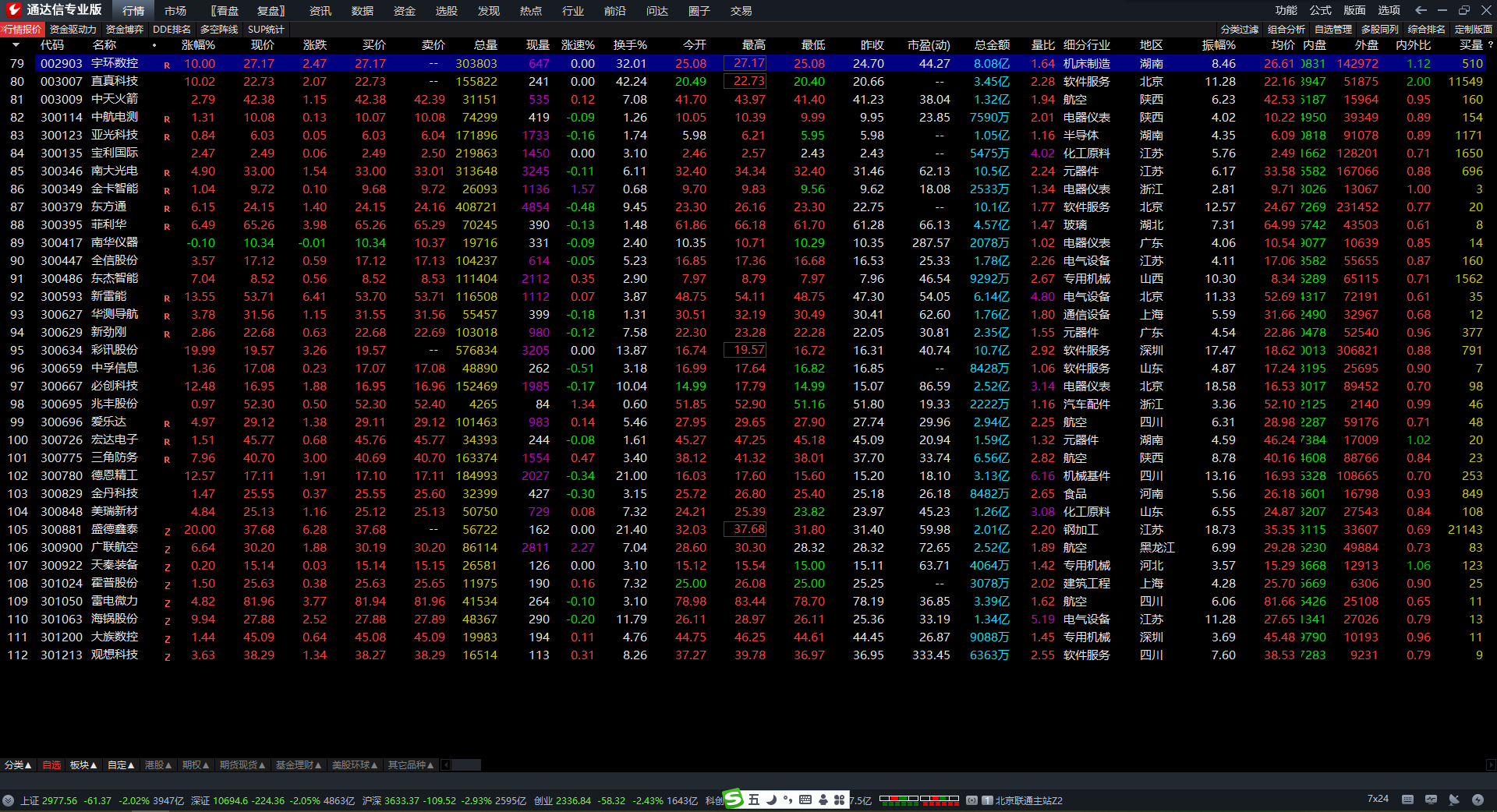Click the server icon before 北京联通主站Z2

[987, 800]
